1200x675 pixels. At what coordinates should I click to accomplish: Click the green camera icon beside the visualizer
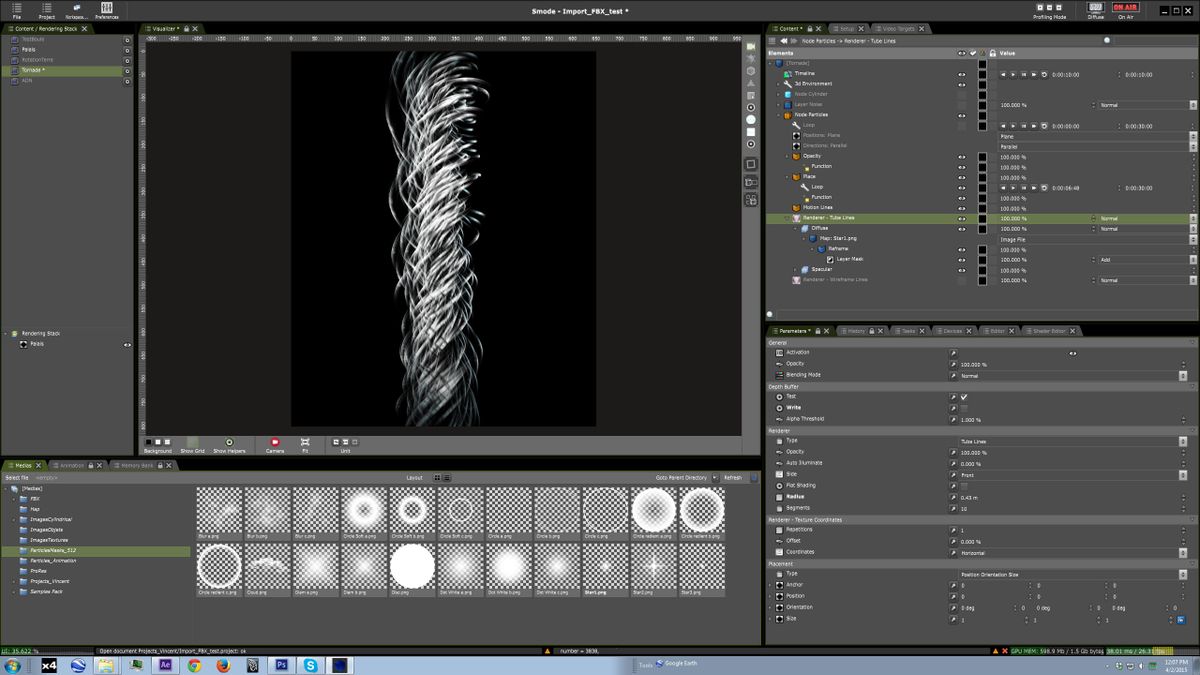[x=751, y=47]
